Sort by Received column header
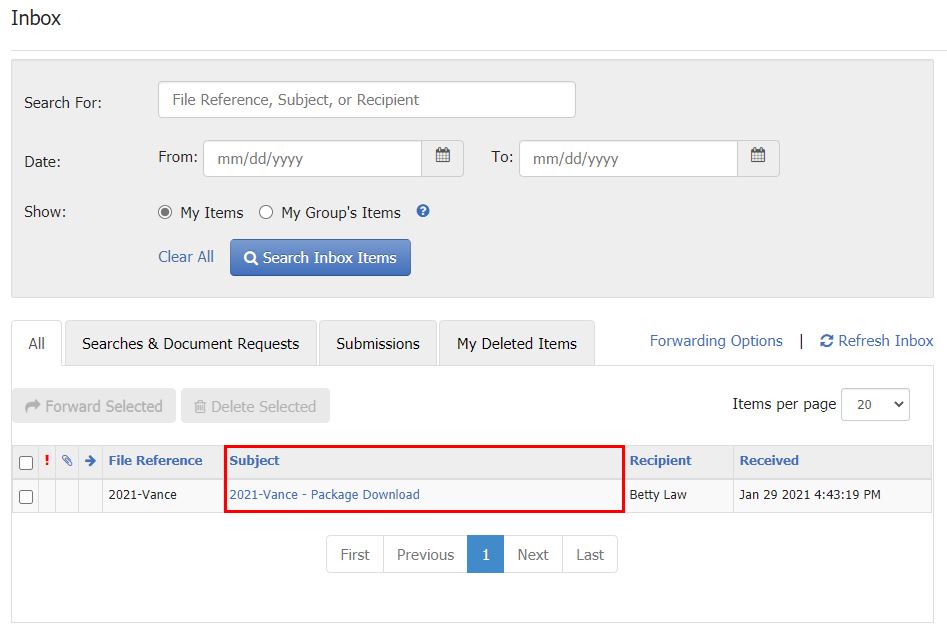 [769, 460]
